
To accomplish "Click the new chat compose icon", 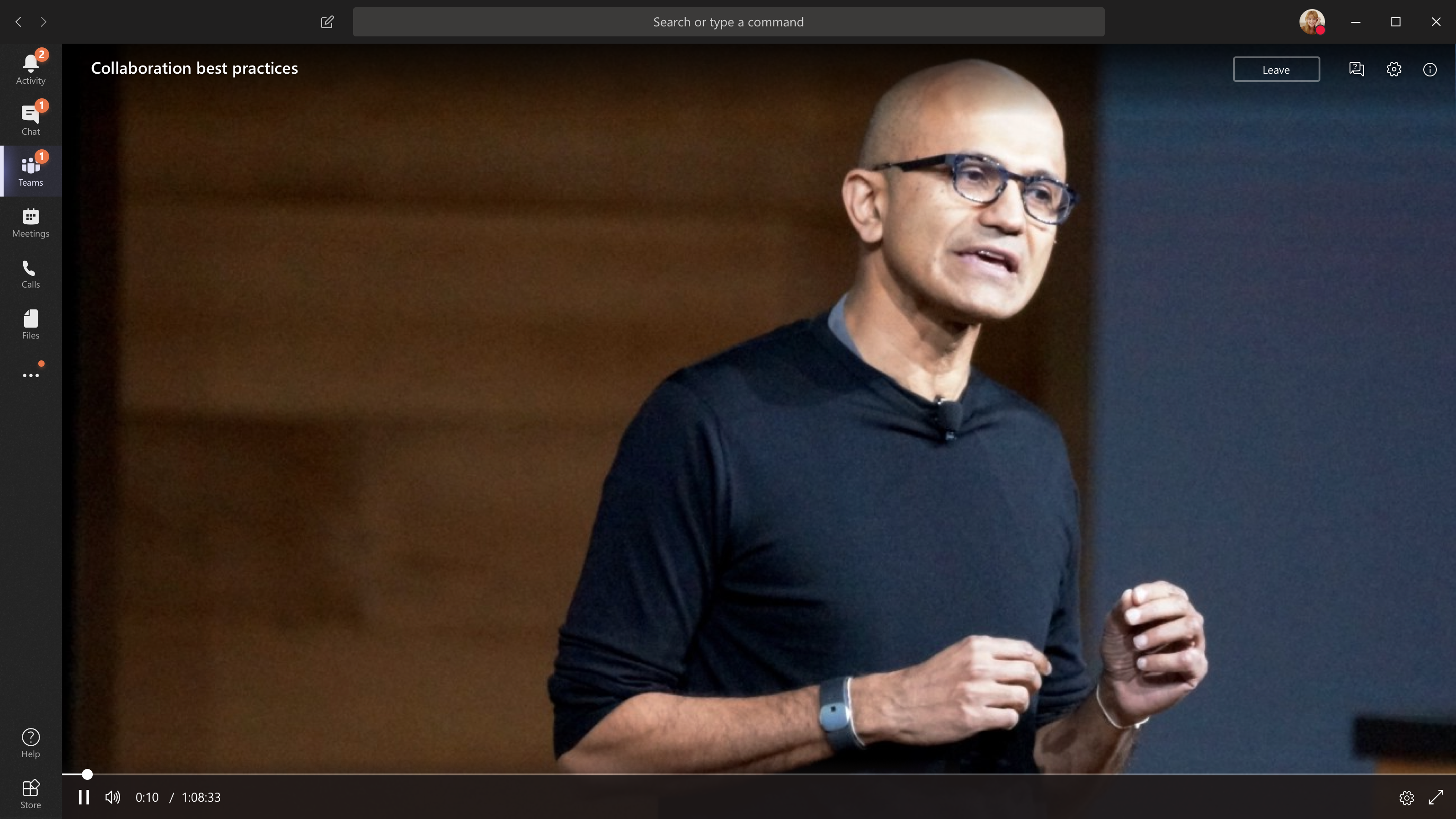I will (327, 20).
